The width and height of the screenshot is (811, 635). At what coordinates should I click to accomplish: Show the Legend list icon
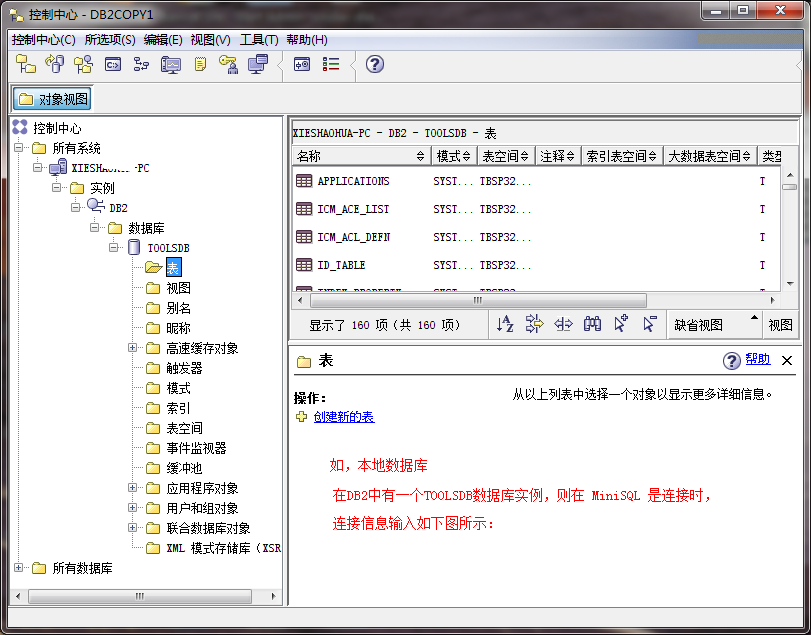tap(331, 64)
